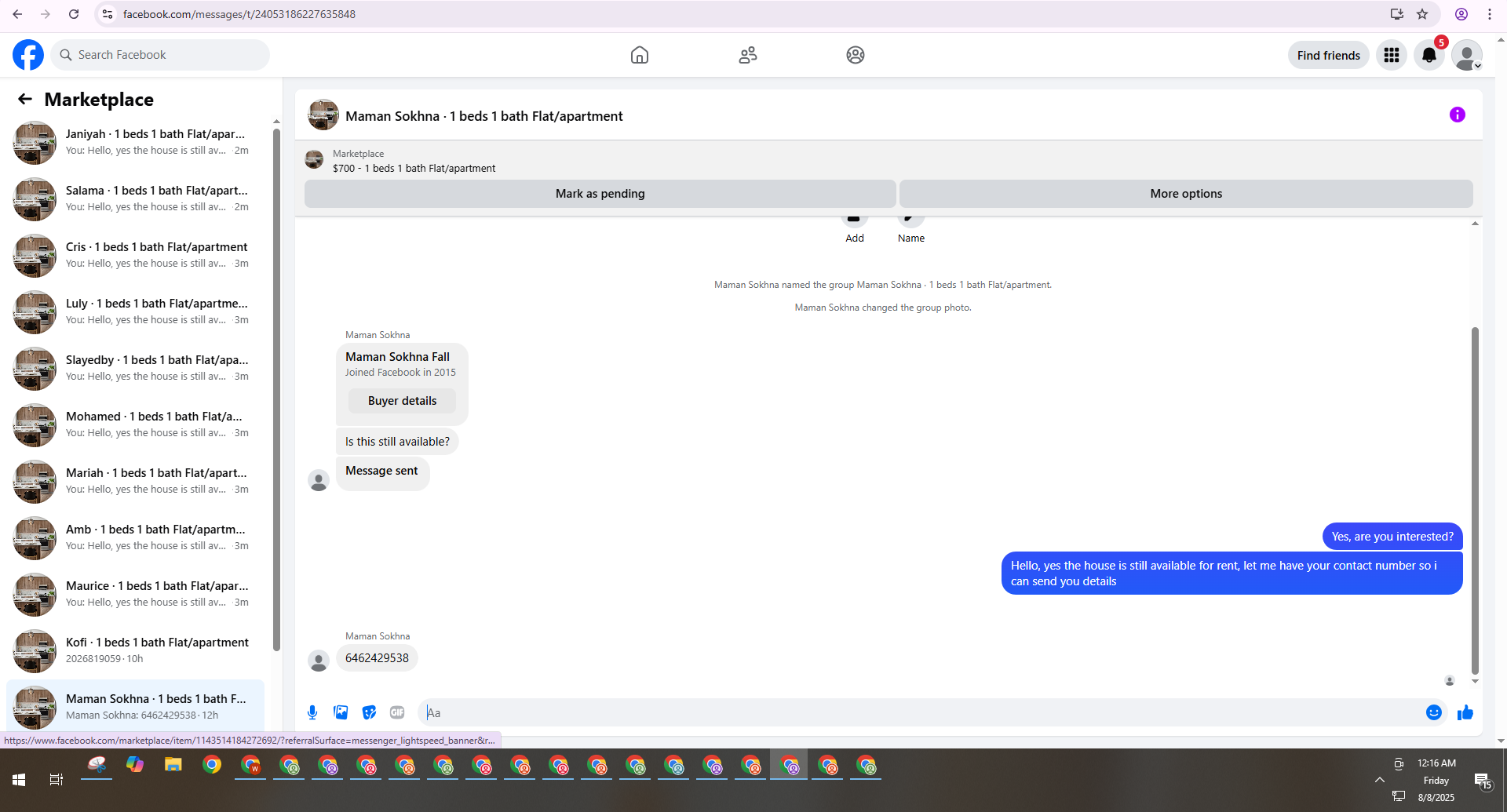Open File Explorer from taskbar

(x=173, y=765)
